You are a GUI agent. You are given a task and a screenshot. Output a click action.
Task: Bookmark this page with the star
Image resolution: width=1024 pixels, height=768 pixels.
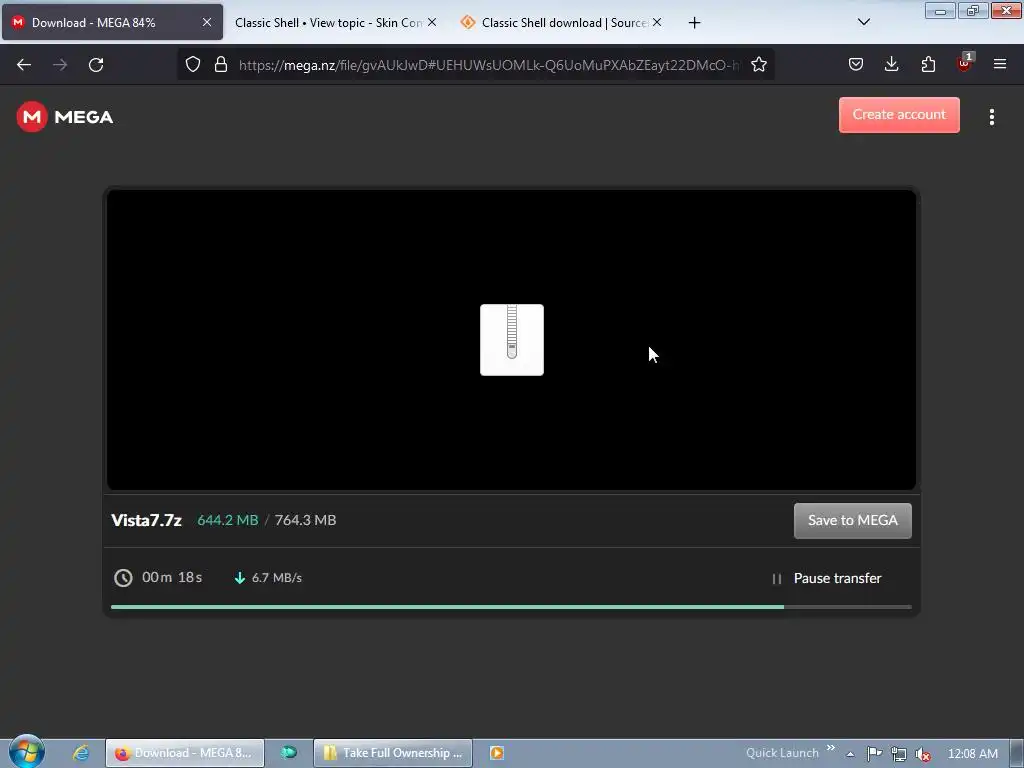pos(758,65)
